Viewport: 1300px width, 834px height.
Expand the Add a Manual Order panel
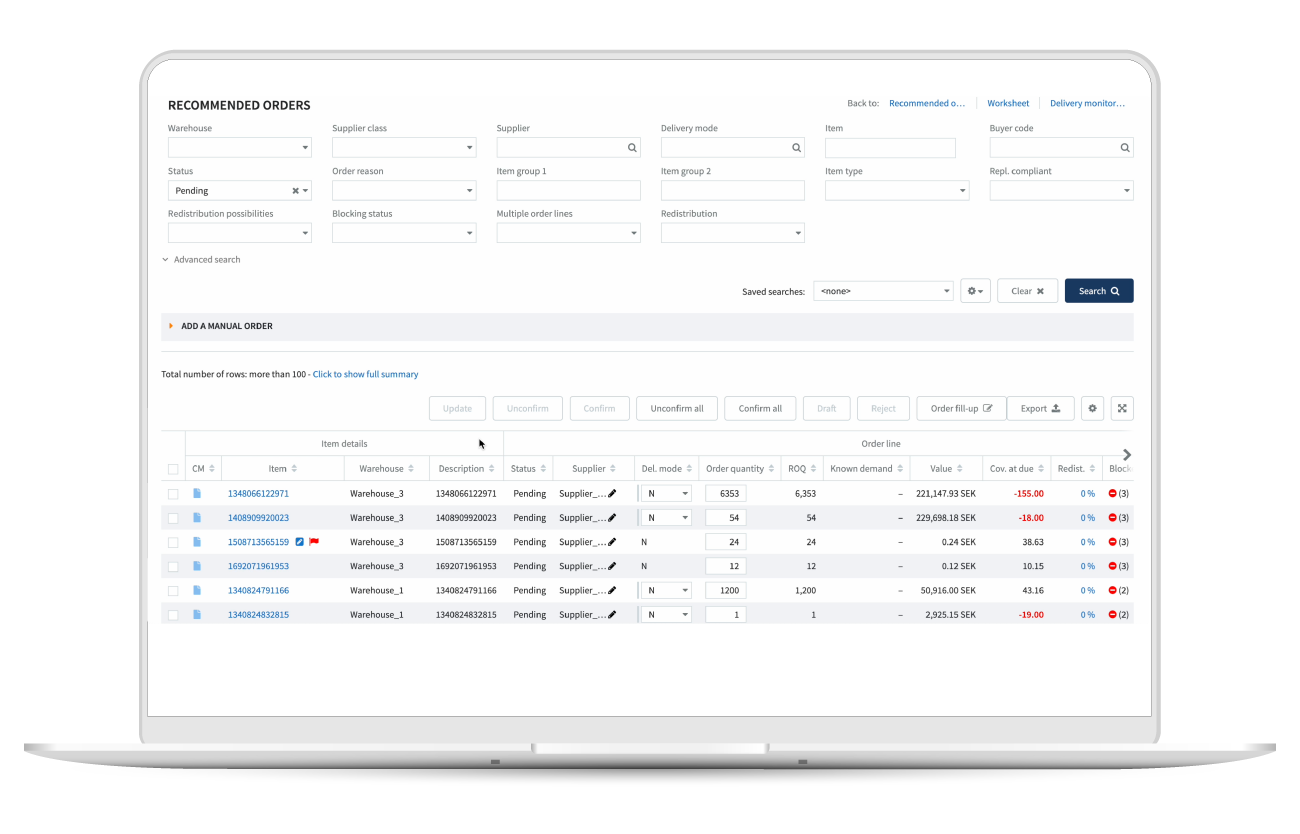[x=226, y=326]
